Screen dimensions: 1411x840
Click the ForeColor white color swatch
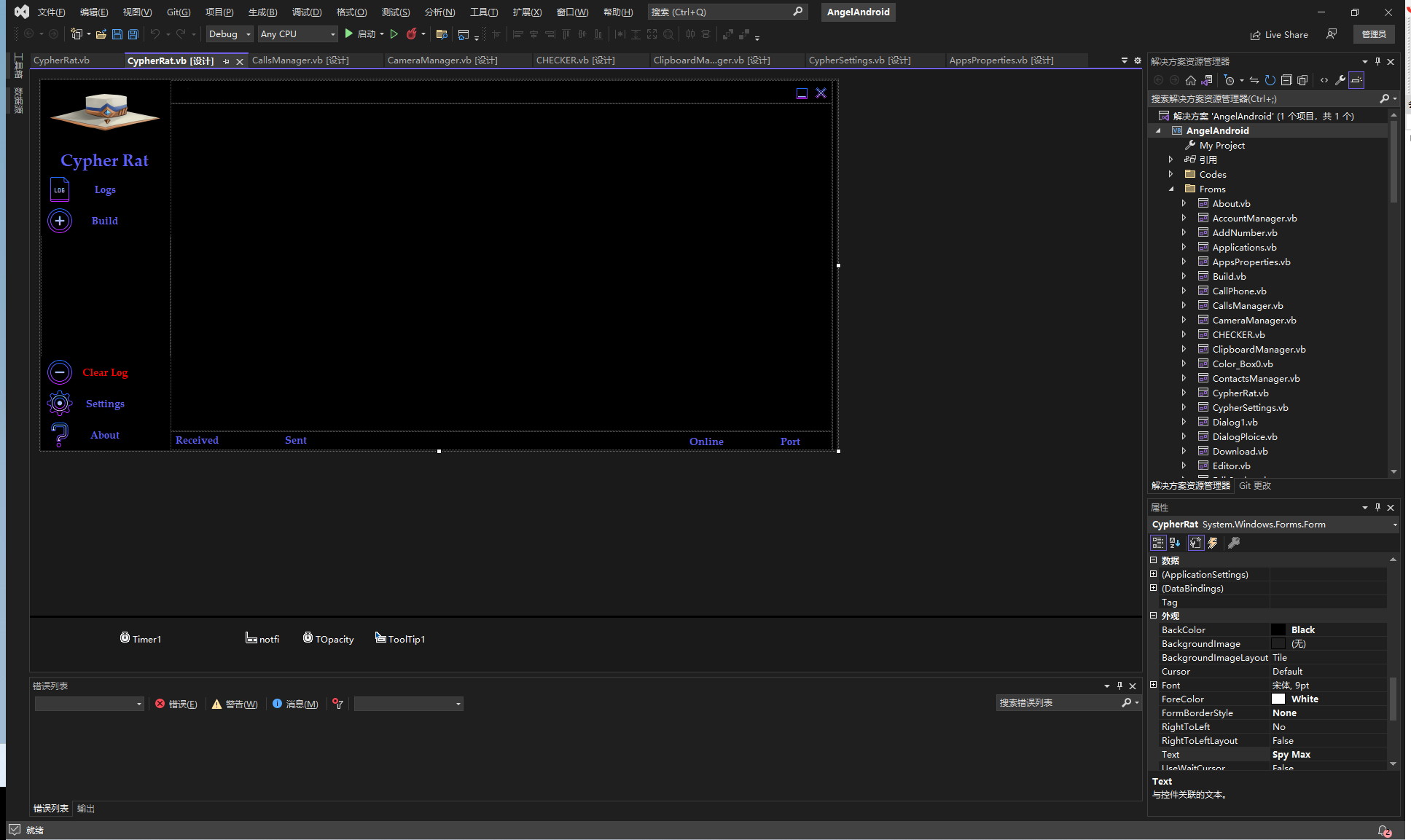[x=1278, y=699]
